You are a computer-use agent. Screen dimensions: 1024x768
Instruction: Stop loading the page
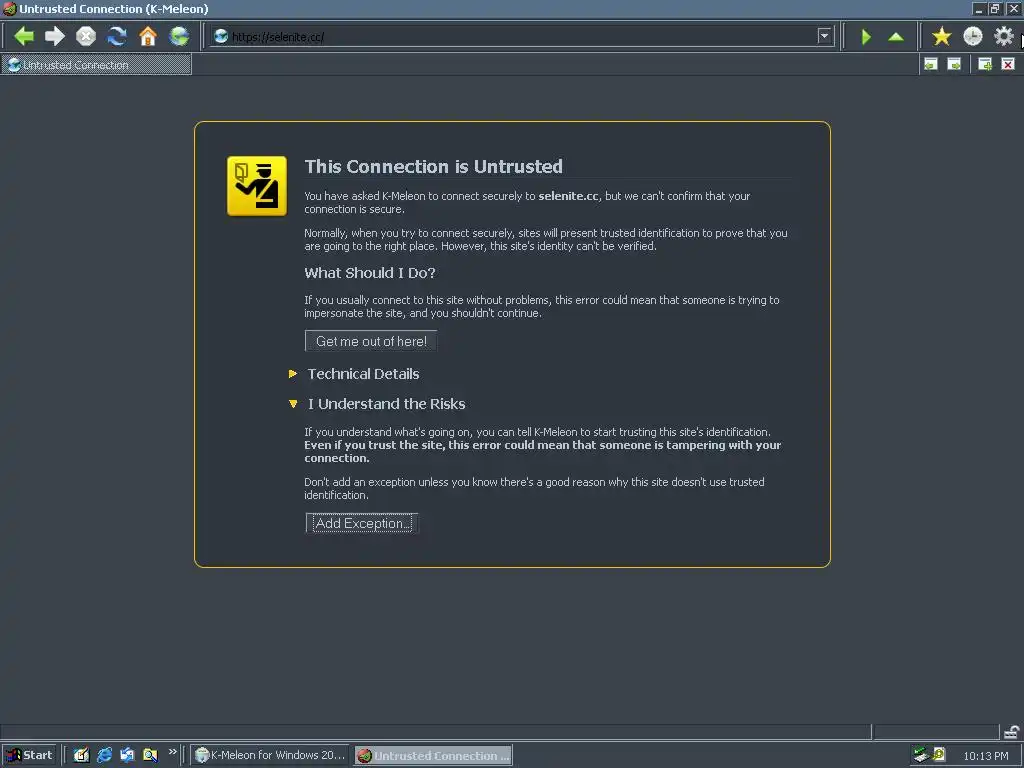[86, 36]
